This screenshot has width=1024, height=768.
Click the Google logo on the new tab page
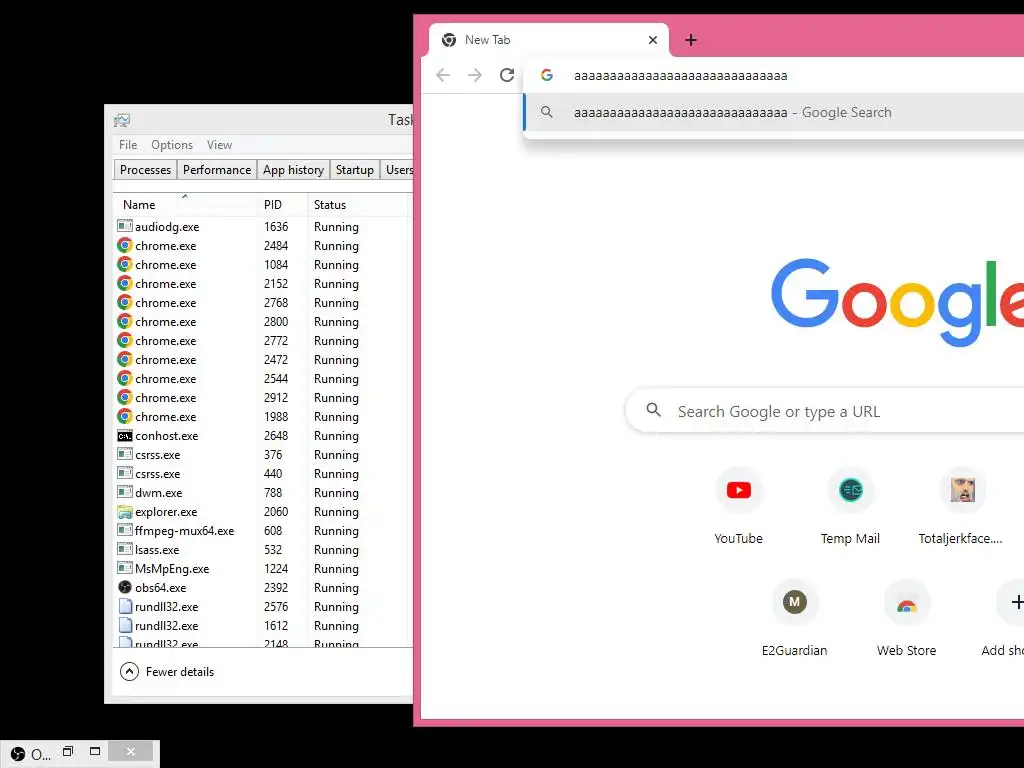pos(897,302)
